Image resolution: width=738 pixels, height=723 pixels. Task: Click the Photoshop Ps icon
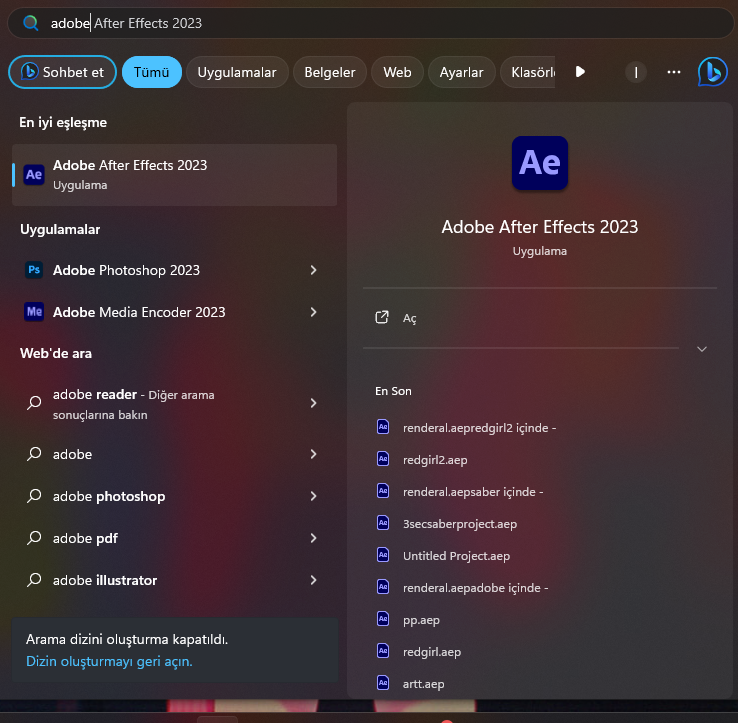34,270
